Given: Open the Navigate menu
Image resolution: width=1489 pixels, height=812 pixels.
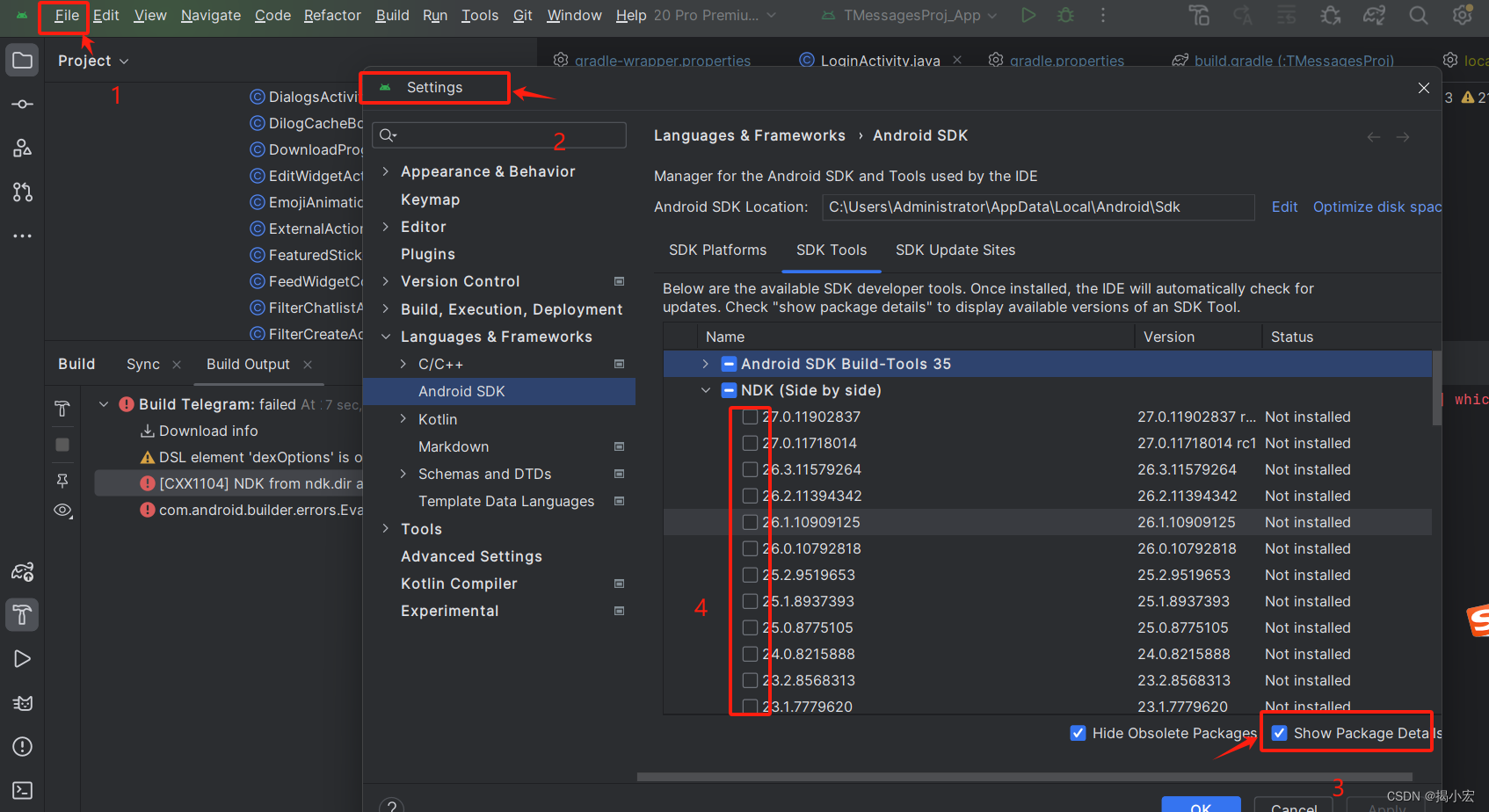Looking at the screenshot, I should (210, 15).
